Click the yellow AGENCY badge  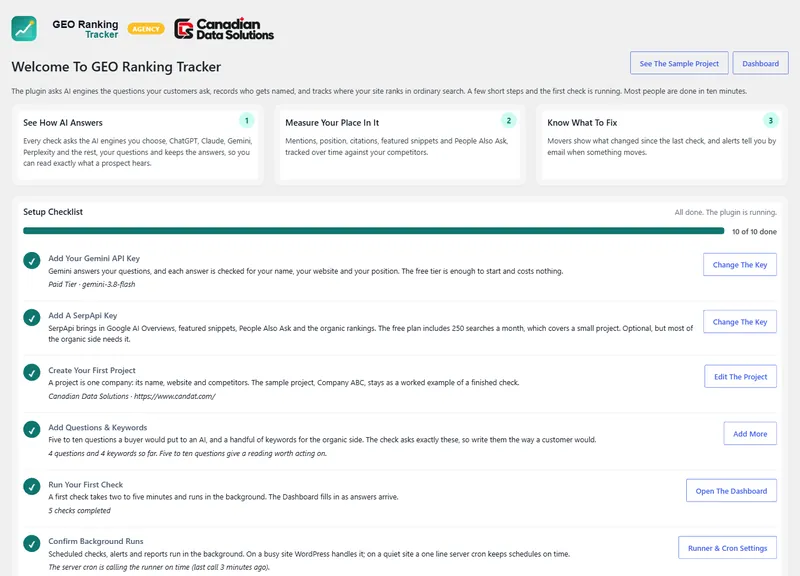[146, 29]
